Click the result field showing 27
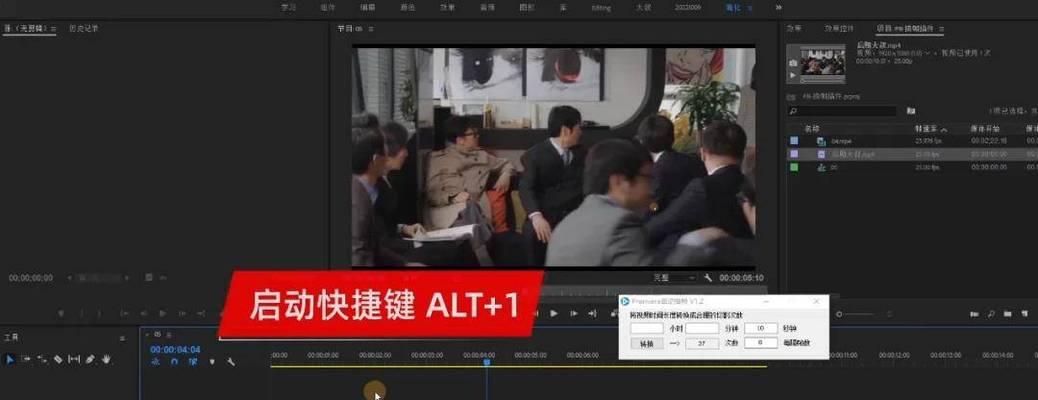 702,344
